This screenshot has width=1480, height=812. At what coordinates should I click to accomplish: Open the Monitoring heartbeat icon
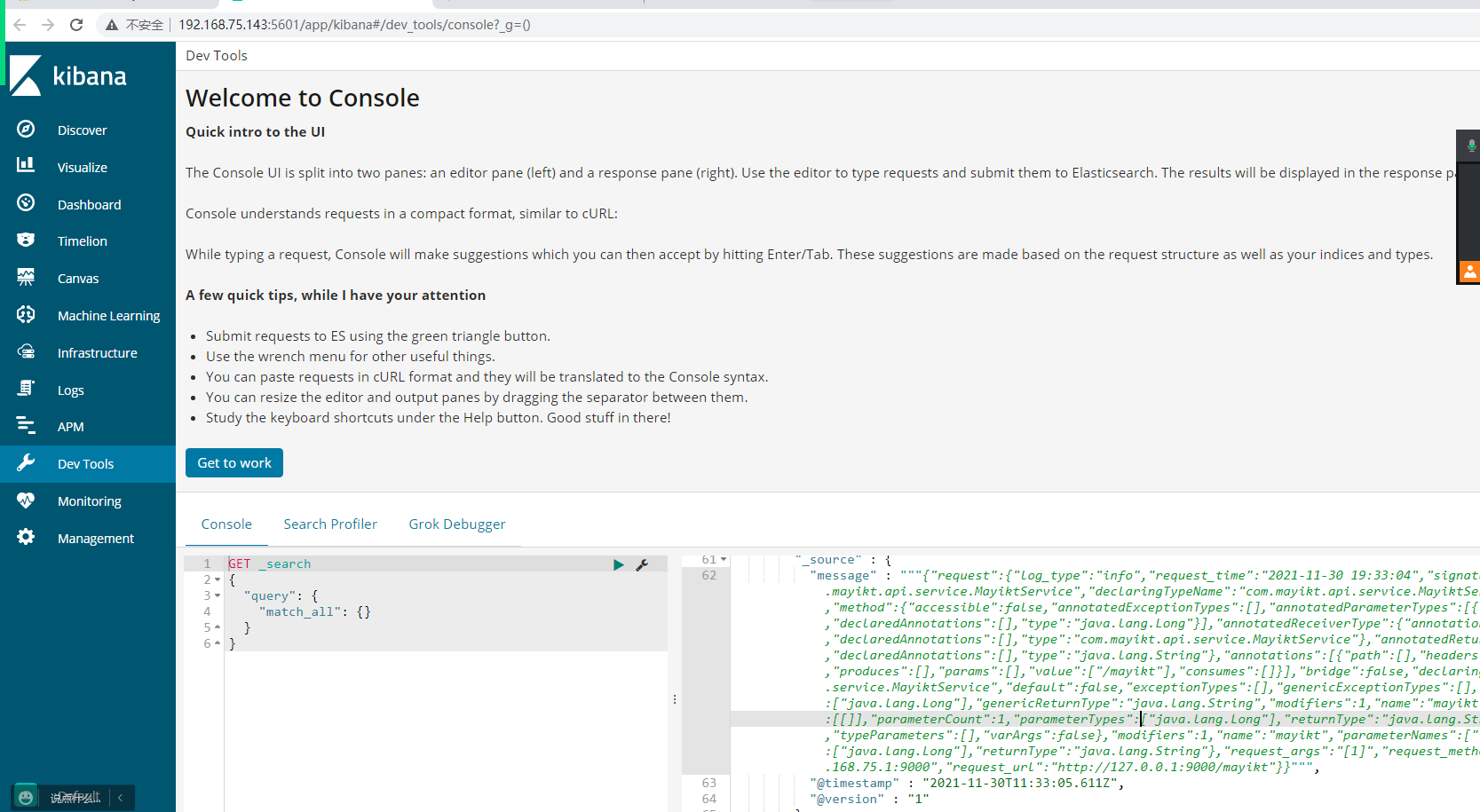click(26, 501)
